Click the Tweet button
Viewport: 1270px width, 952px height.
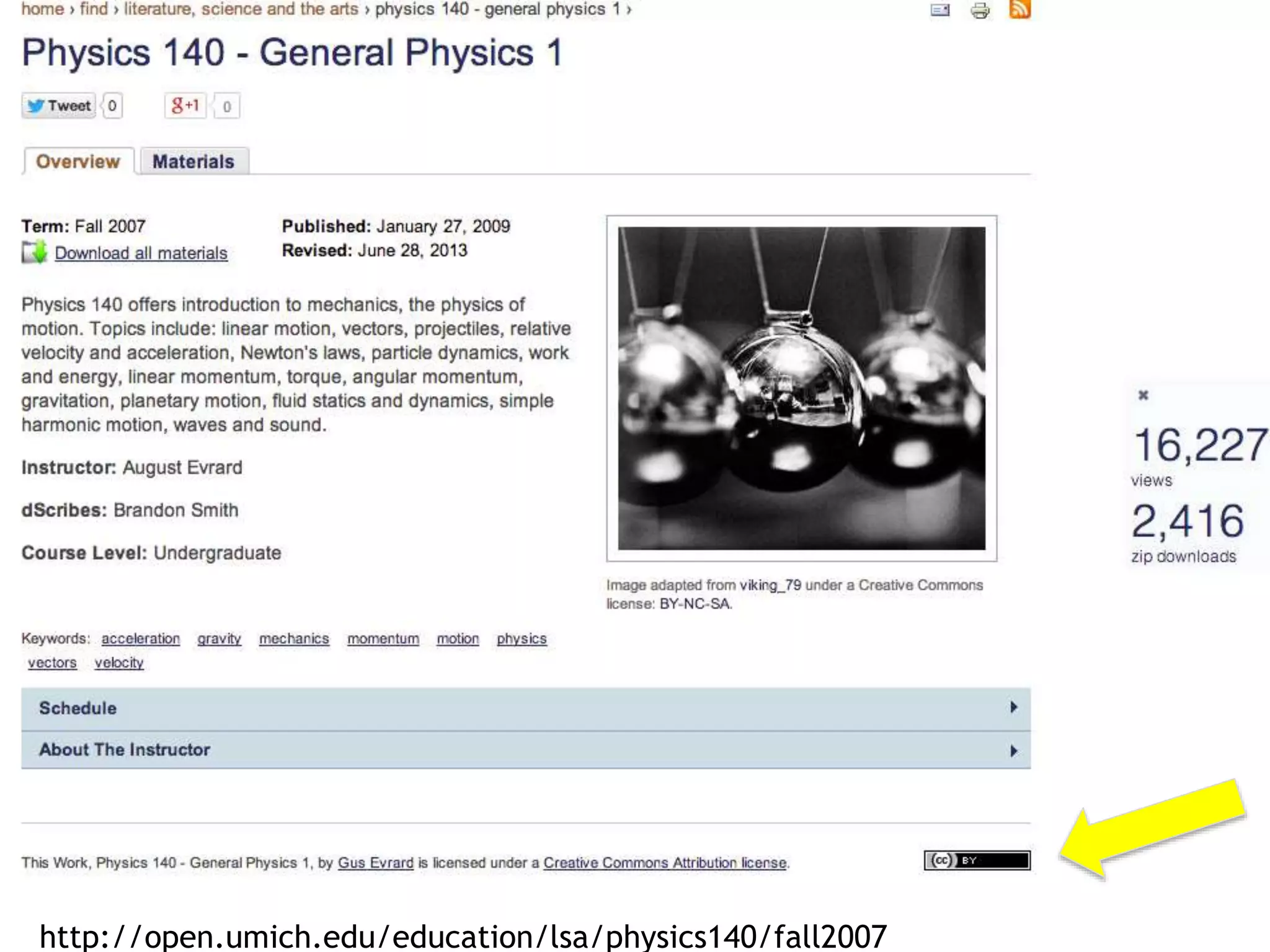(x=60, y=106)
